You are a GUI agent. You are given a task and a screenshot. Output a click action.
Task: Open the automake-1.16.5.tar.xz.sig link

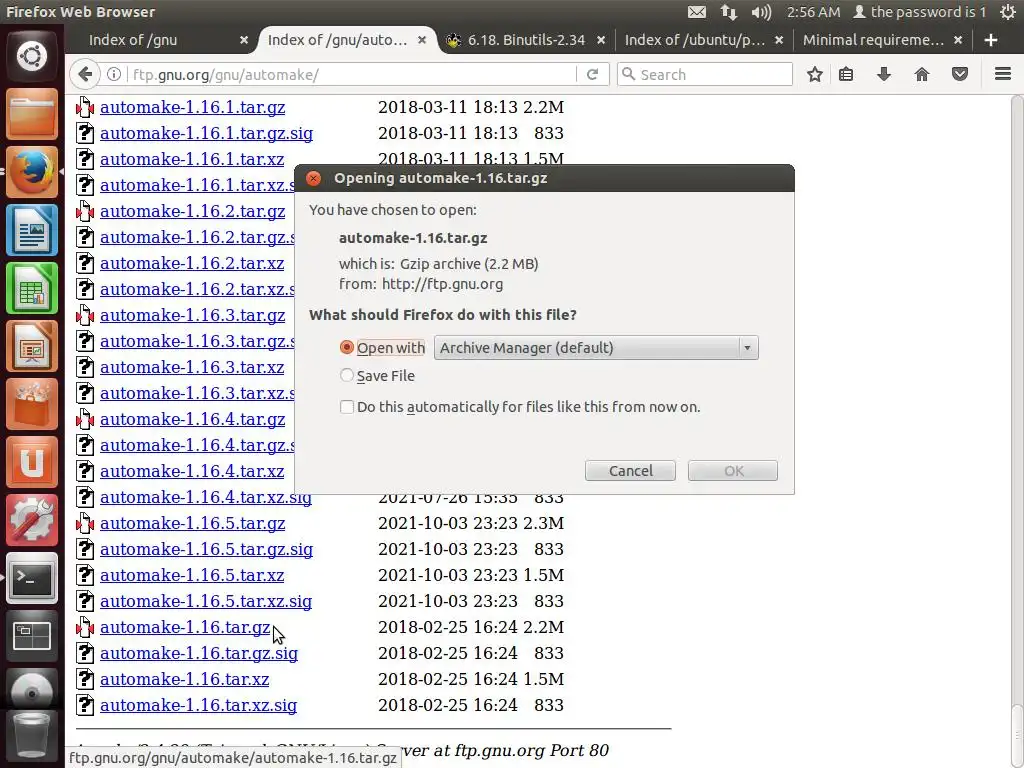[x=206, y=601]
